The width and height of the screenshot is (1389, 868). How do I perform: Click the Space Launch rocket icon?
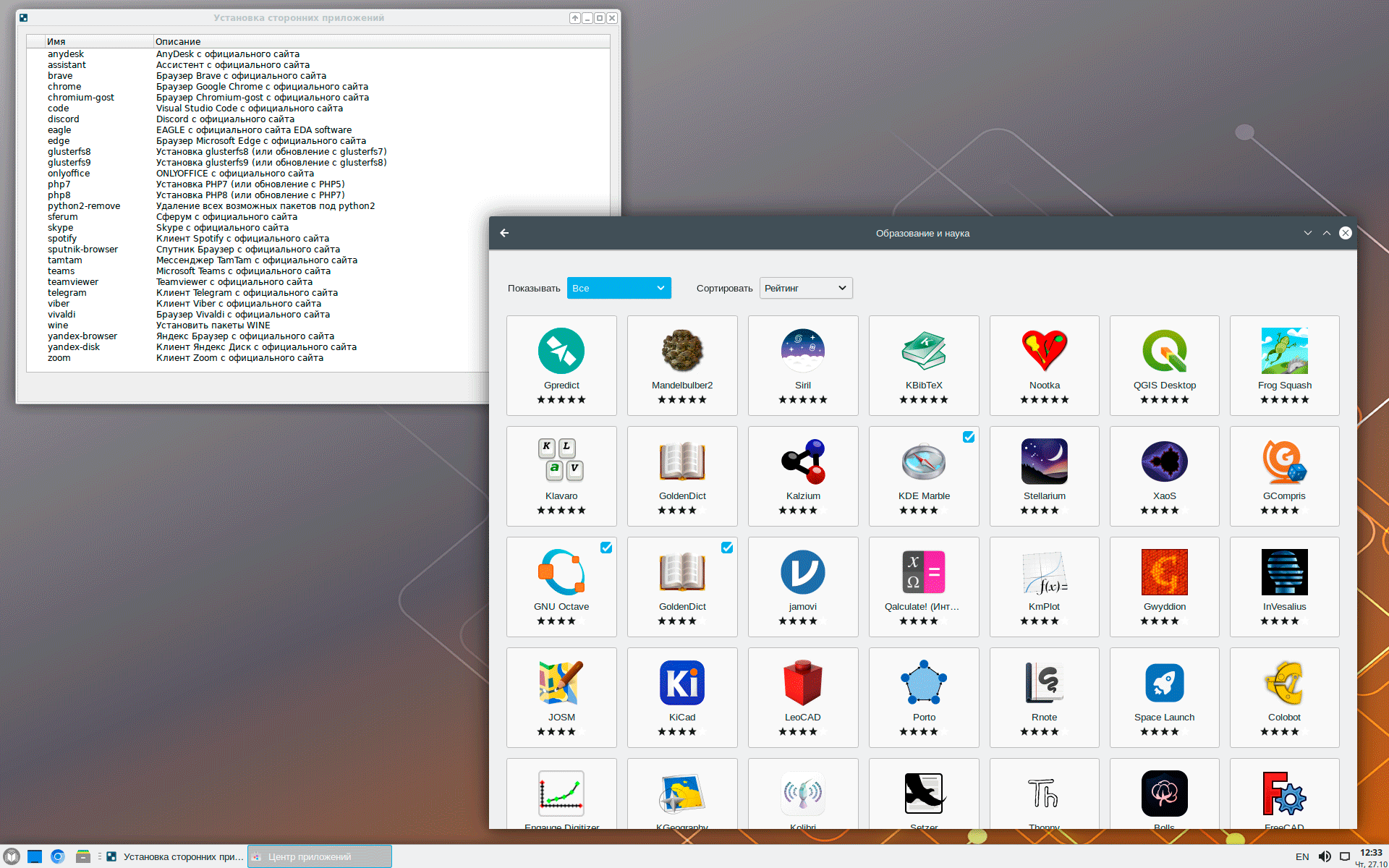click(x=1164, y=683)
